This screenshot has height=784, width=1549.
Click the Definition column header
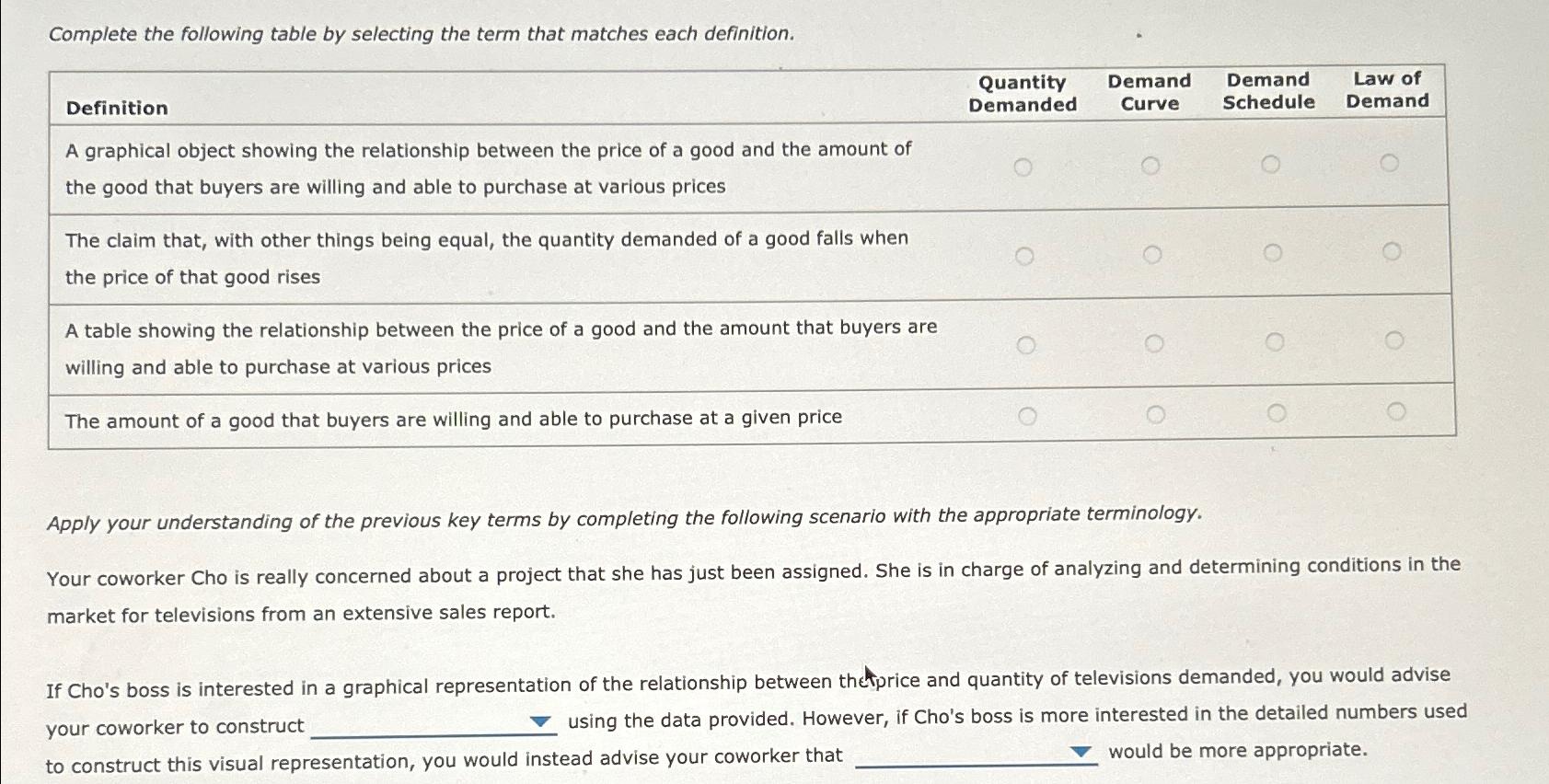(x=115, y=109)
